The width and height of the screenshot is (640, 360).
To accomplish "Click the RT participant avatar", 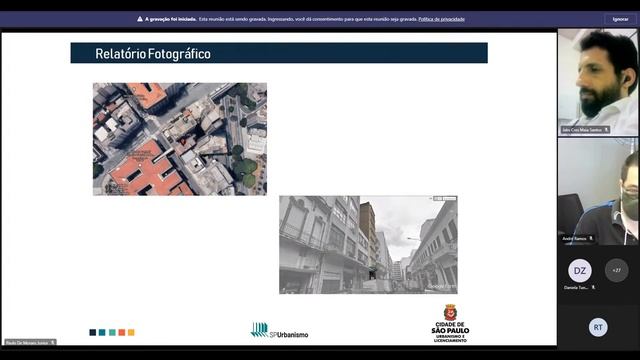I will (x=598, y=327).
